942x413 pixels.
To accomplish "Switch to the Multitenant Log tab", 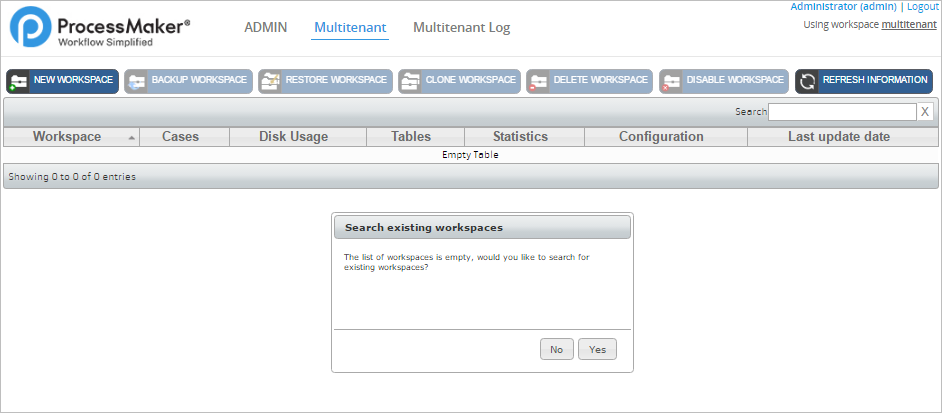I will coord(461,27).
